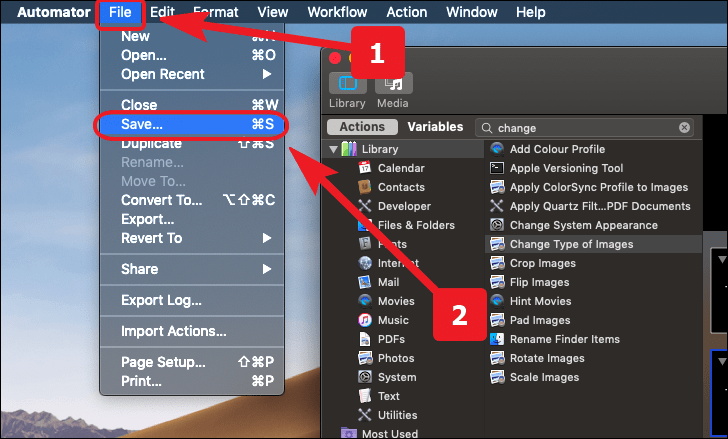
Task: Choose Export… from the File menu
Action: (192, 219)
